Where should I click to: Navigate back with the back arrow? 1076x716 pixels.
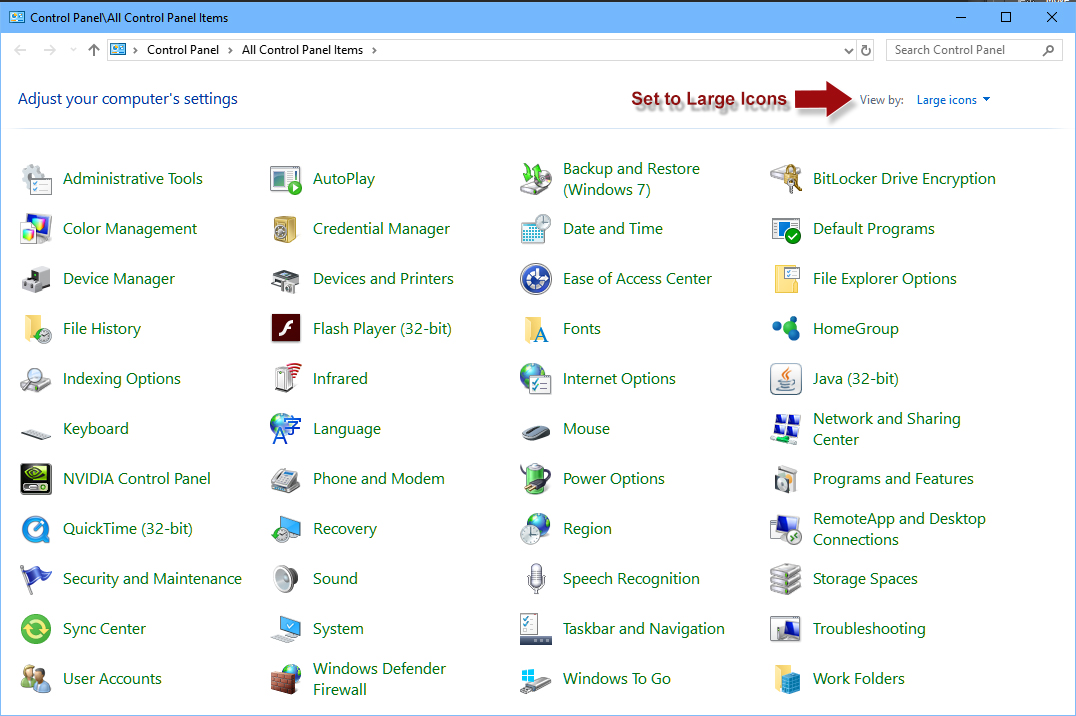(21, 50)
